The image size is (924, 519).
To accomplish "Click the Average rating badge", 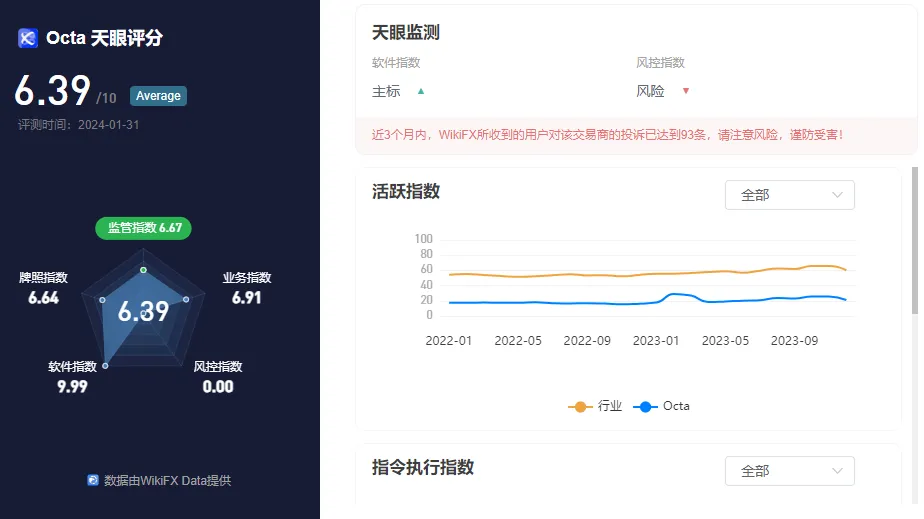I will click(159, 95).
